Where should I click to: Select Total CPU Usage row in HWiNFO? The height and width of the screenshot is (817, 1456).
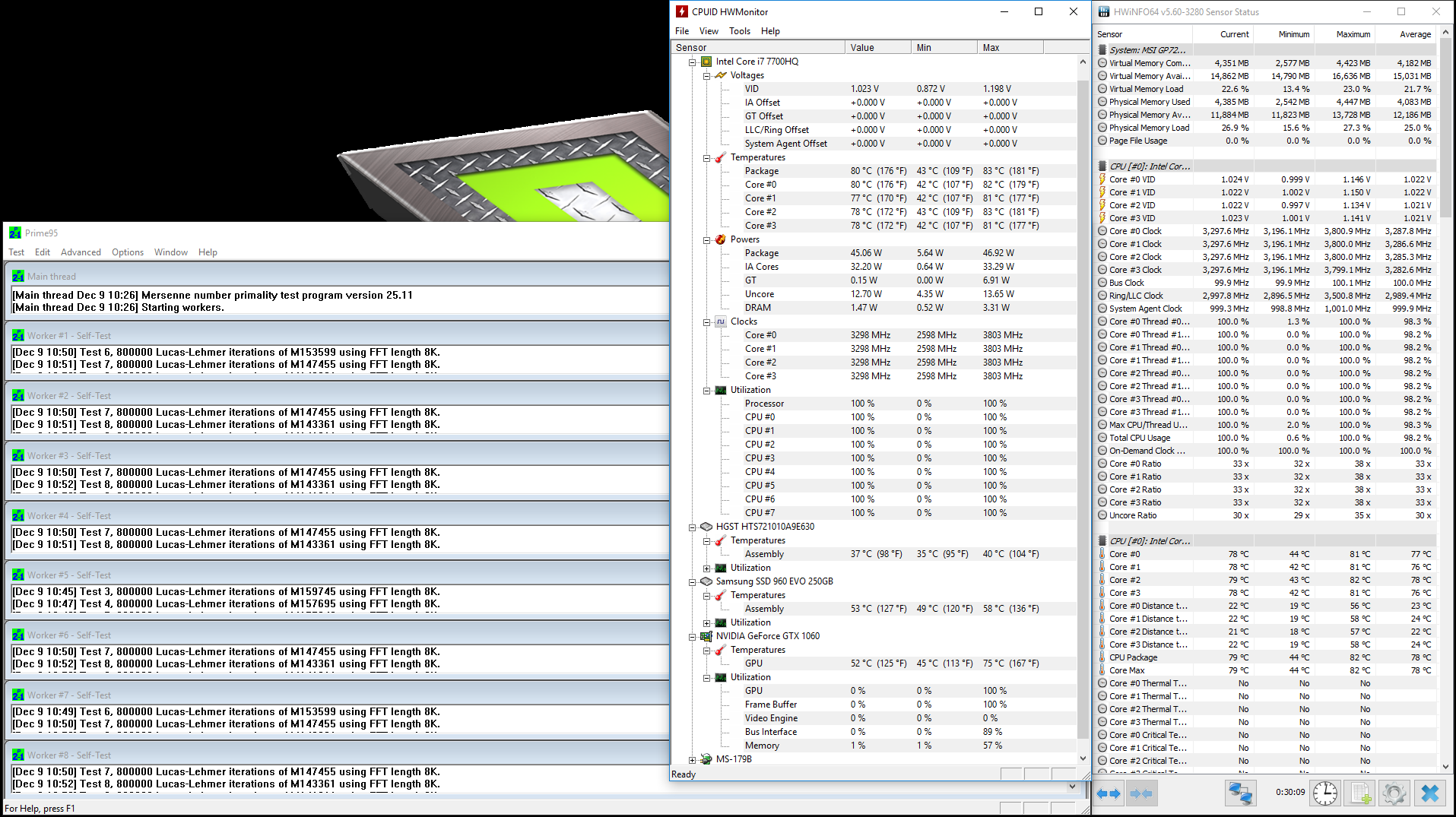pos(1266,438)
